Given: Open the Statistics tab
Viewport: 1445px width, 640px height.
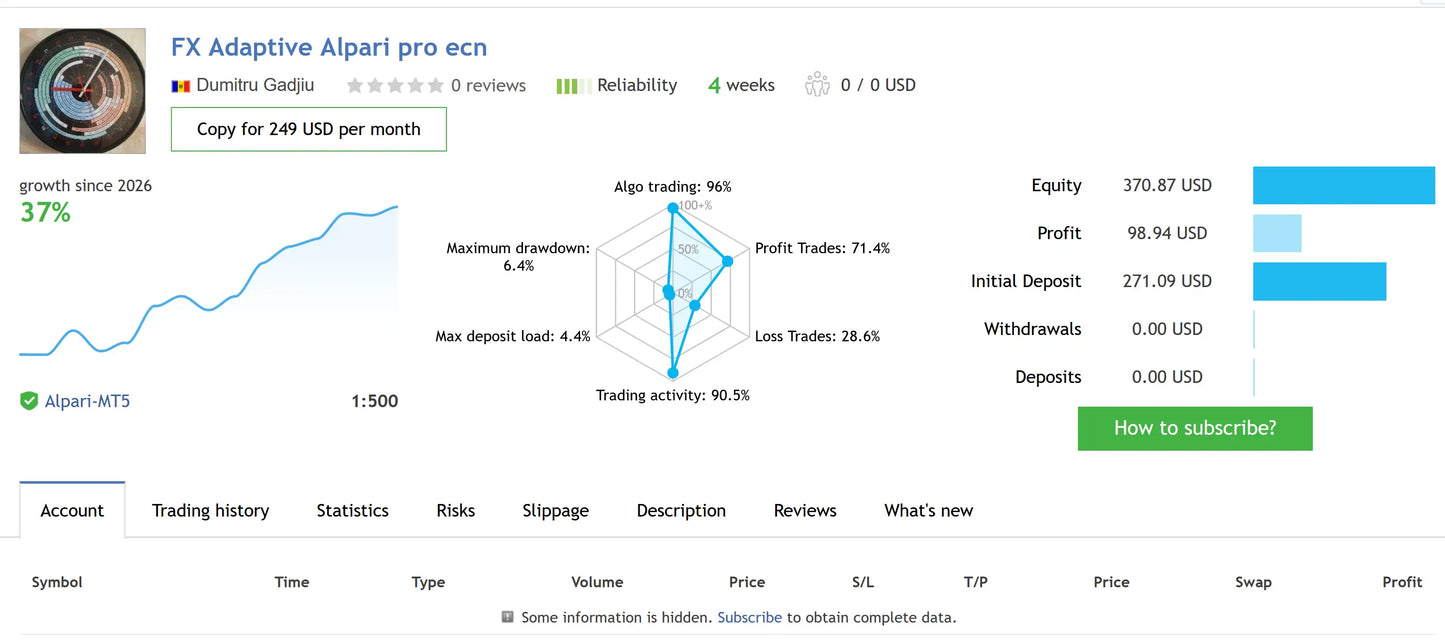Looking at the screenshot, I should (x=352, y=510).
